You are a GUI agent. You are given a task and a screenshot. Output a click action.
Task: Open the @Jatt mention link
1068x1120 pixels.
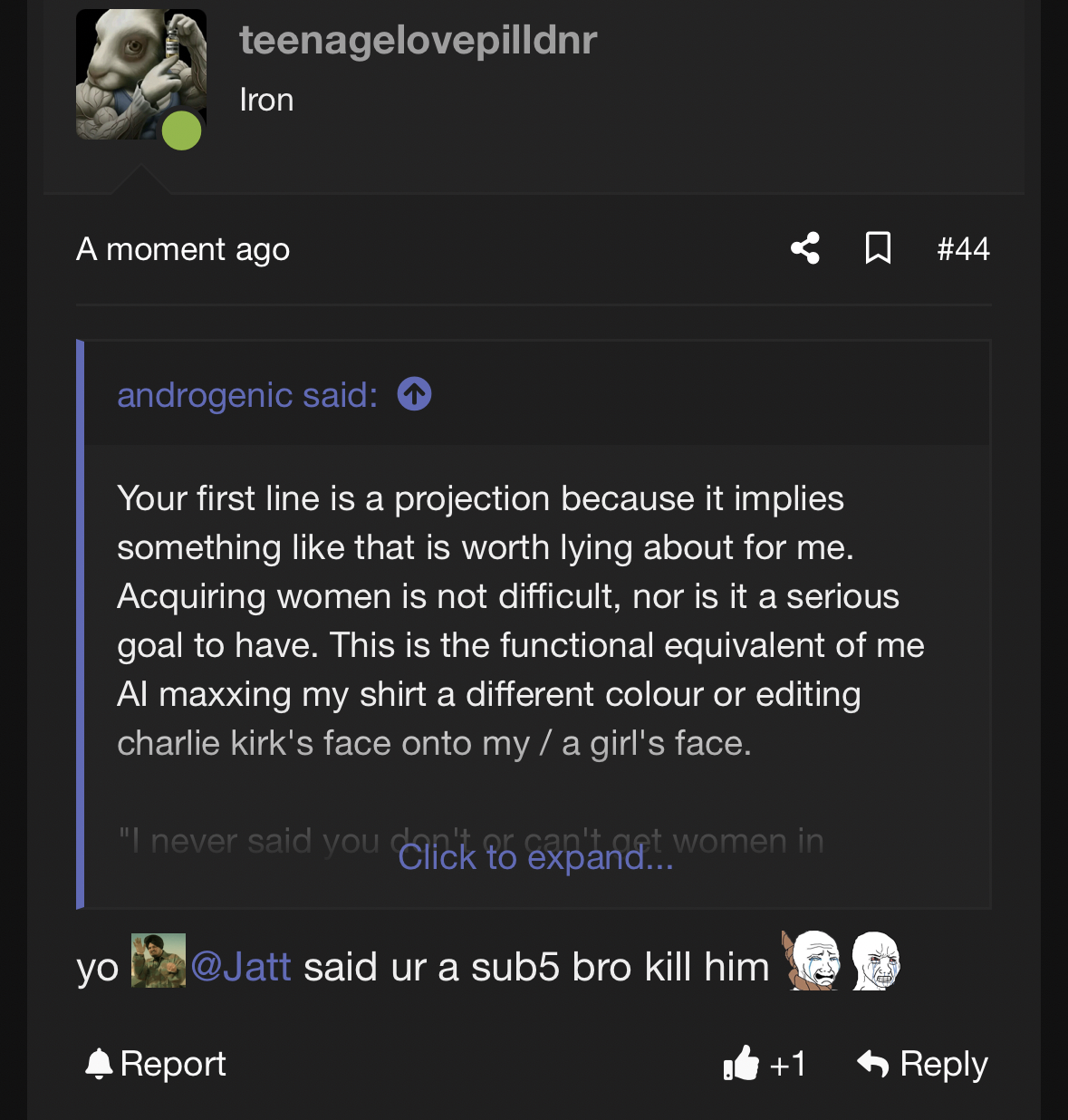(x=241, y=966)
